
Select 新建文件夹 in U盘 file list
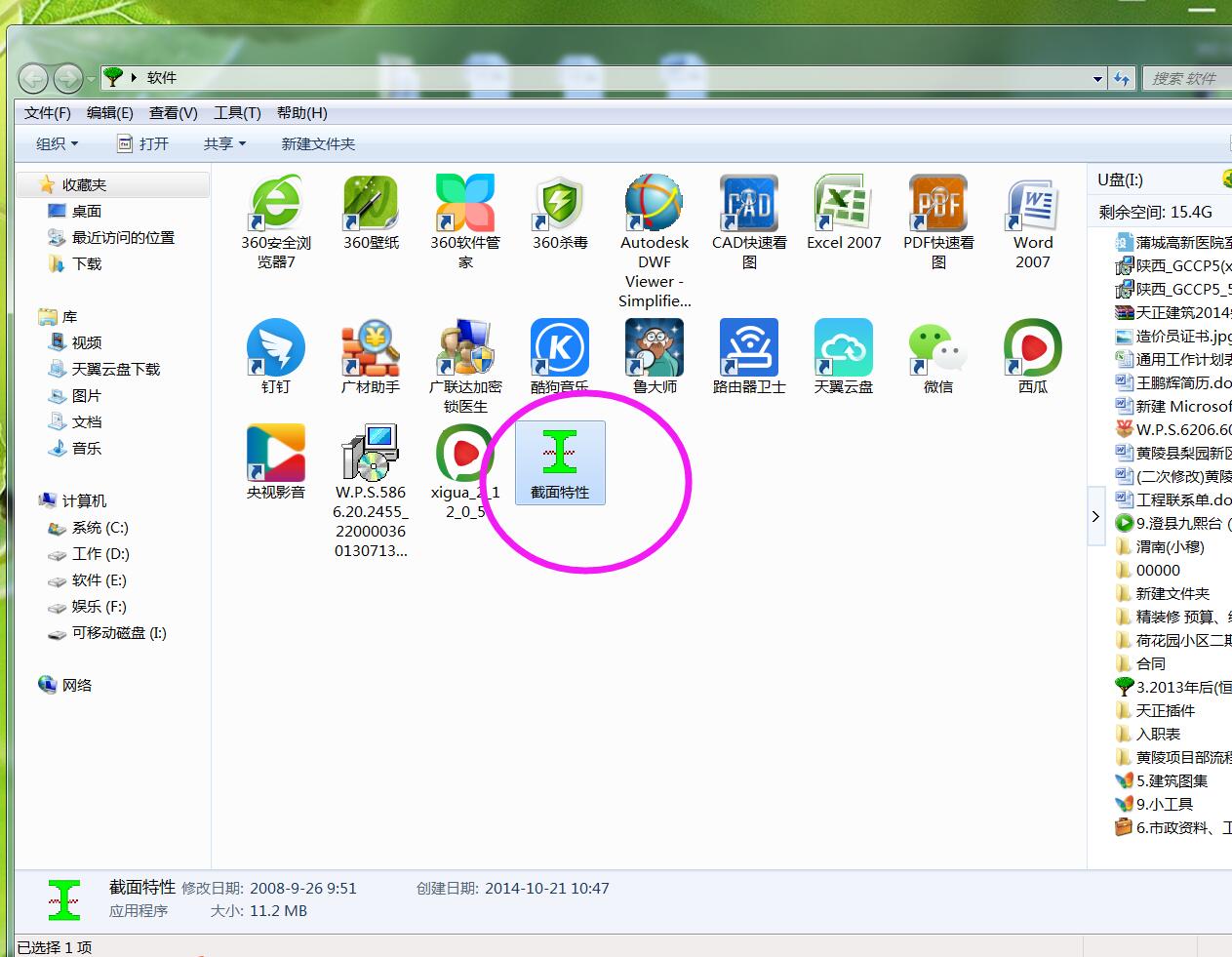[1172, 593]
